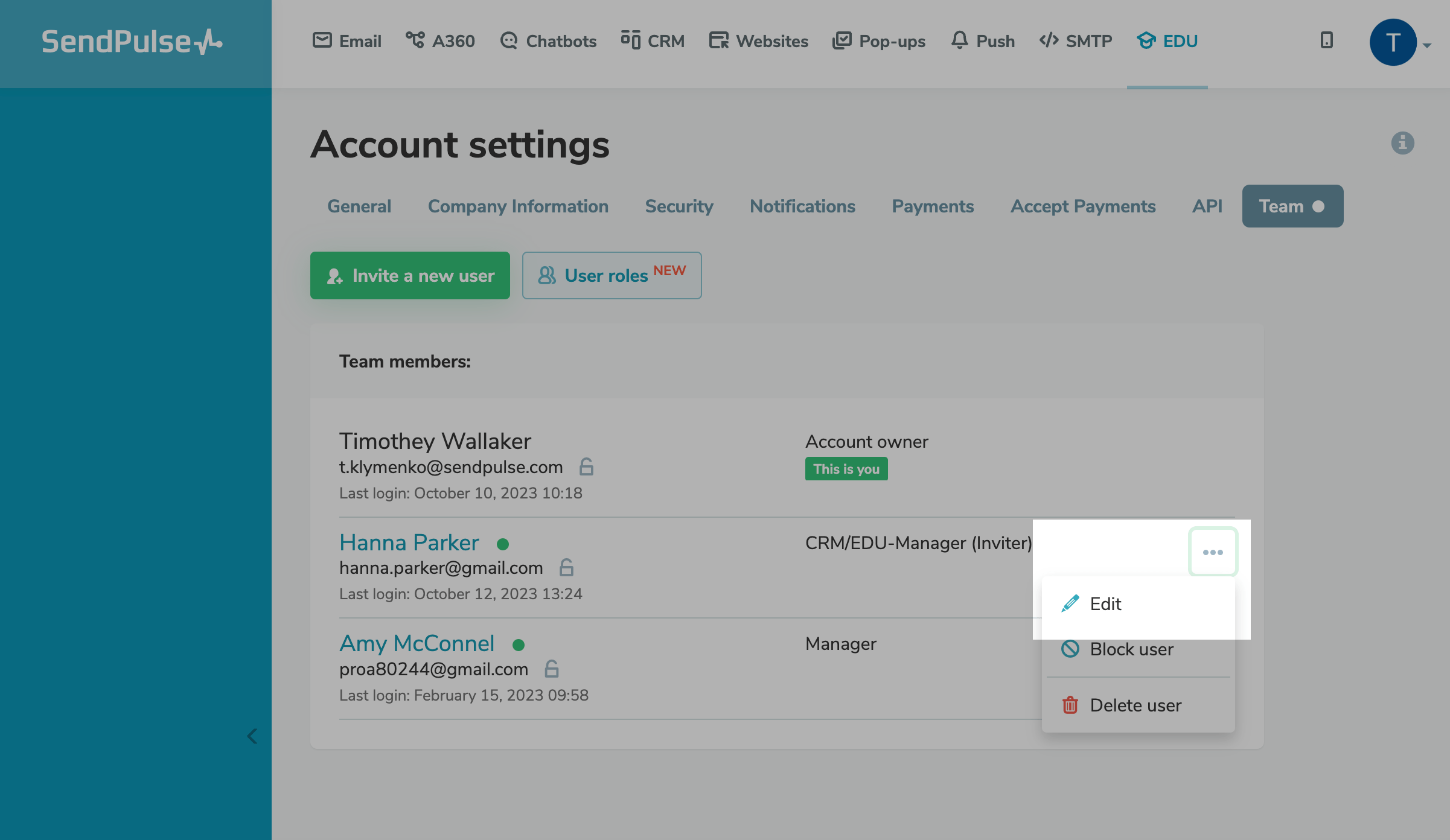Screen dimensions: 1450x840
Task: Select Edit from the user actions menu
Action: 1105,604
